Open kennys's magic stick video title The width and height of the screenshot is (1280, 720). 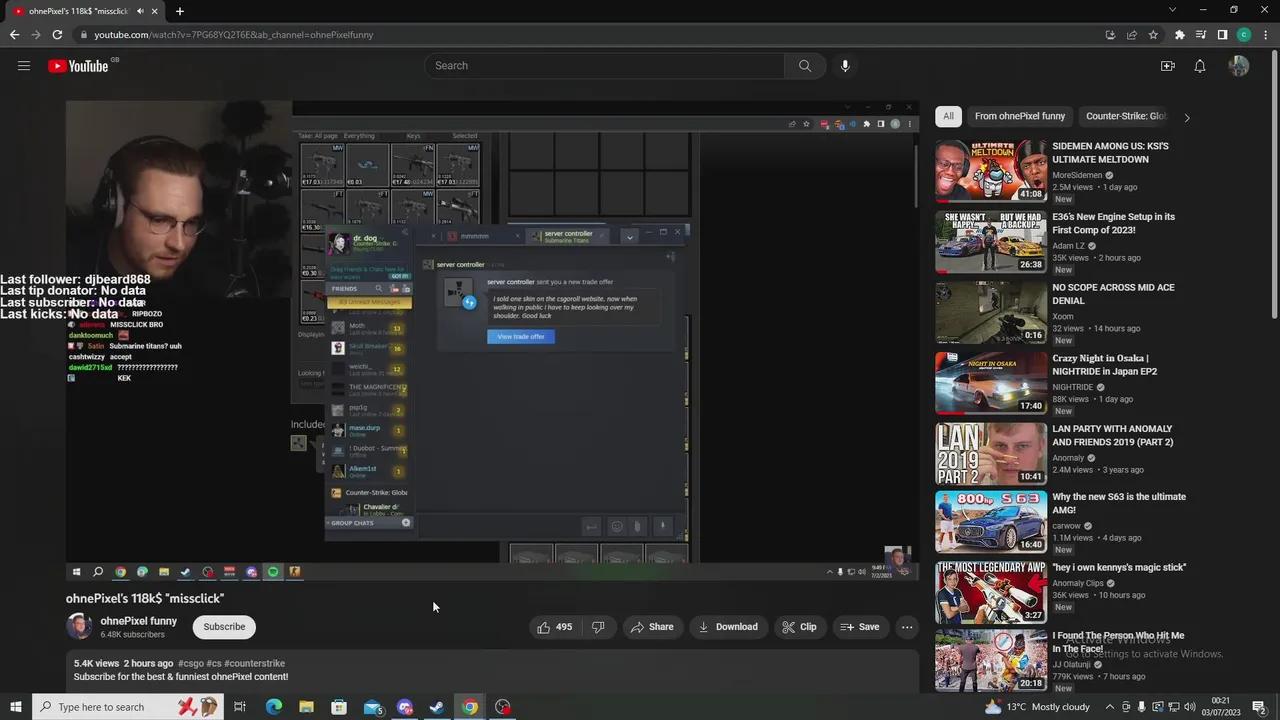[x=1119, y=567]
